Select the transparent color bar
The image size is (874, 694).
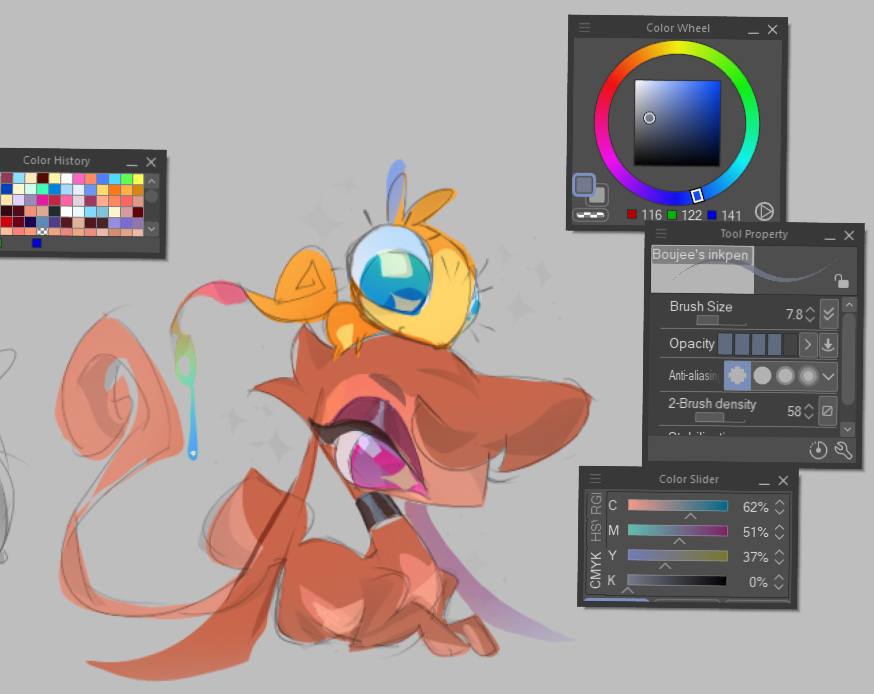tap(585, 214)
